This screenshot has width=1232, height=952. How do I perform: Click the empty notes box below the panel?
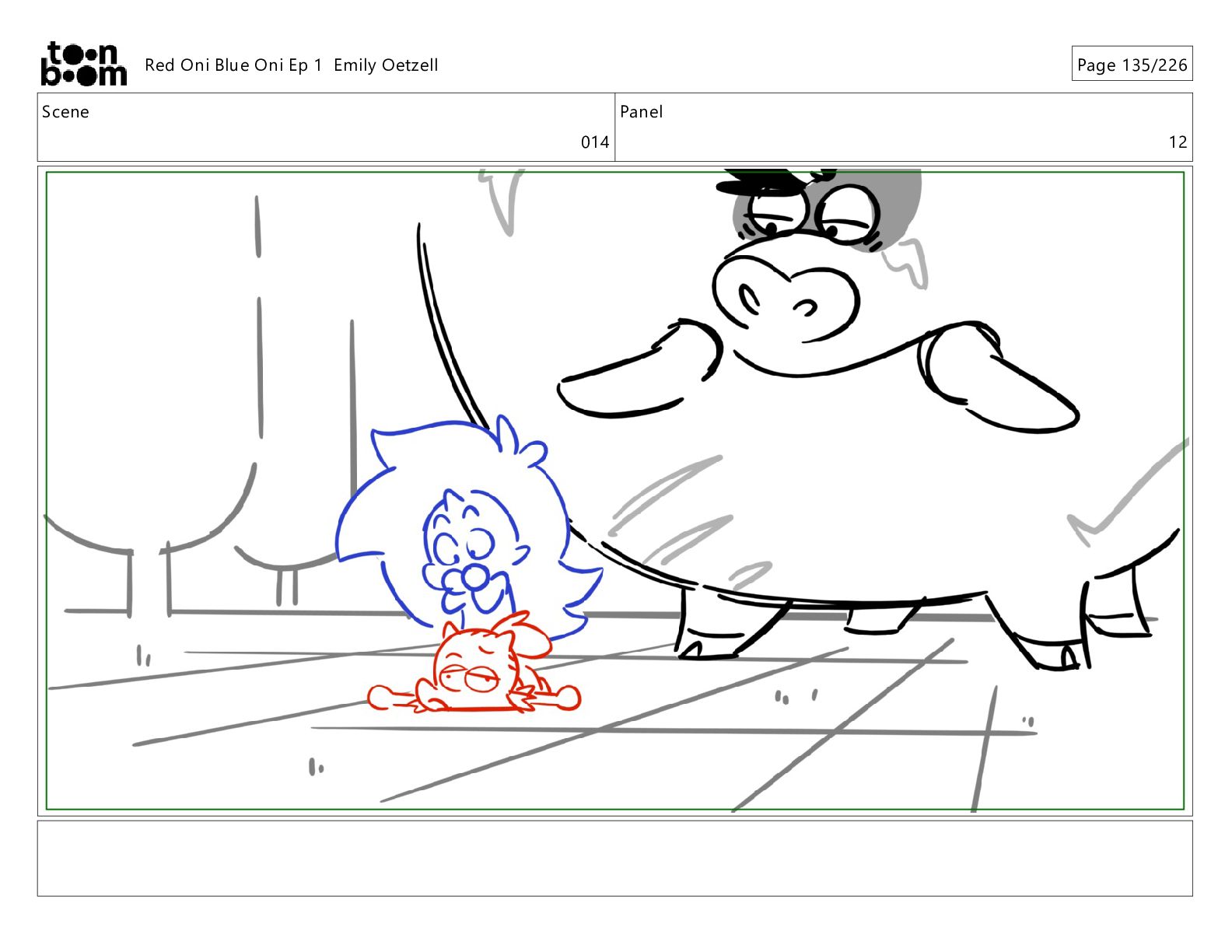pyautogui.click(x=615, y=859)
